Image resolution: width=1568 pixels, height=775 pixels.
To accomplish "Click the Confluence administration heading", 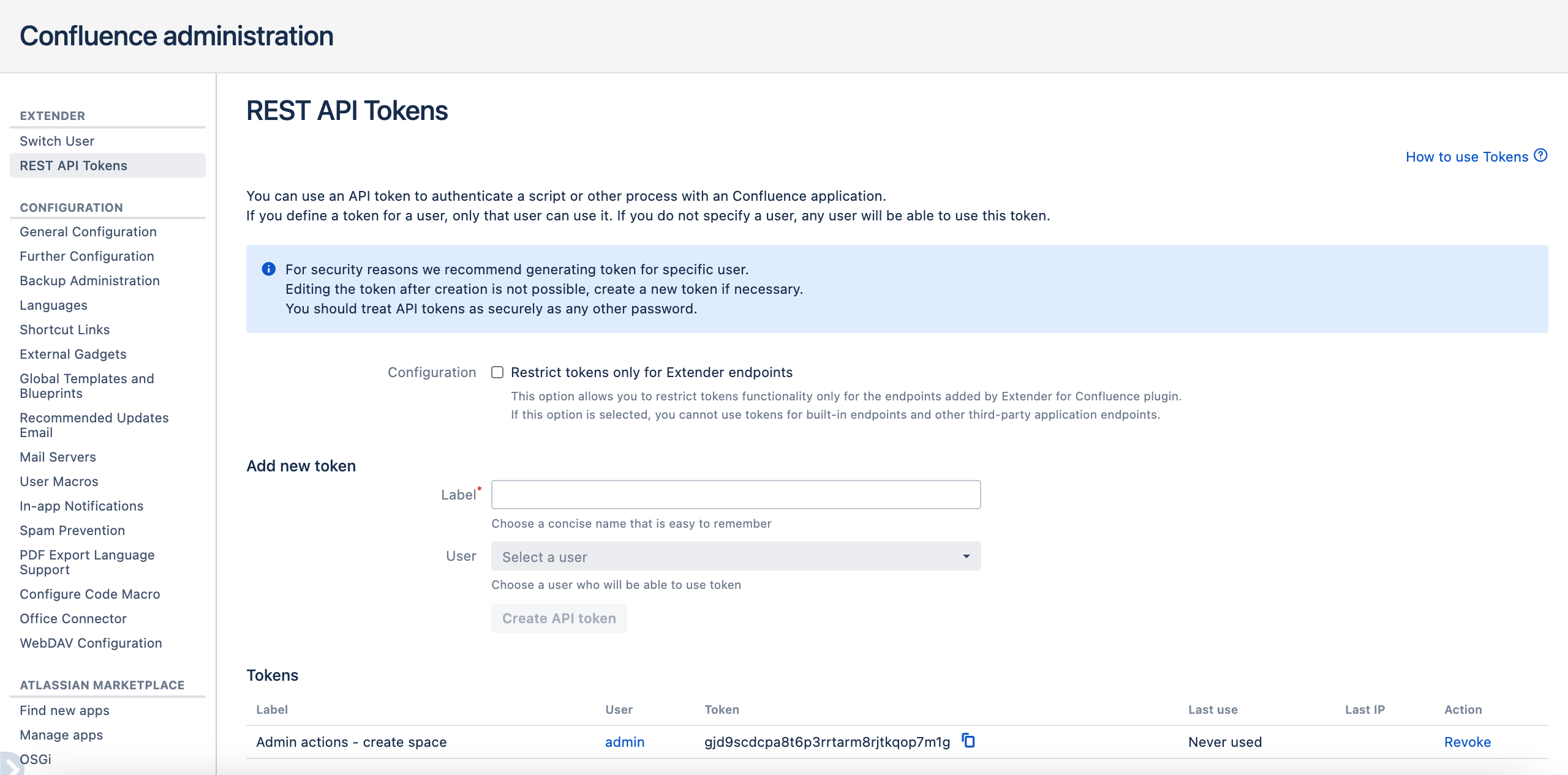I will 176,36.
